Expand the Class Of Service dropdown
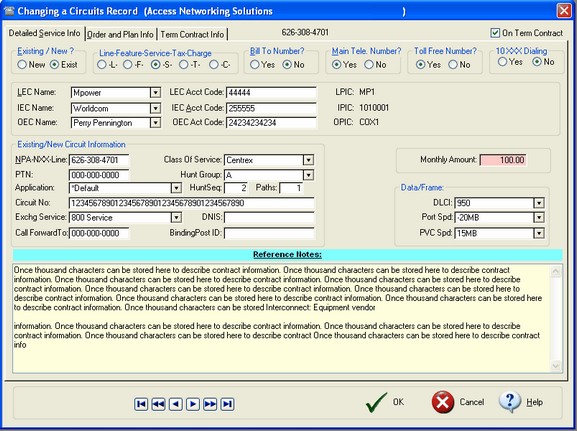This screenshot has width=577, height=431. click(308, 160)
